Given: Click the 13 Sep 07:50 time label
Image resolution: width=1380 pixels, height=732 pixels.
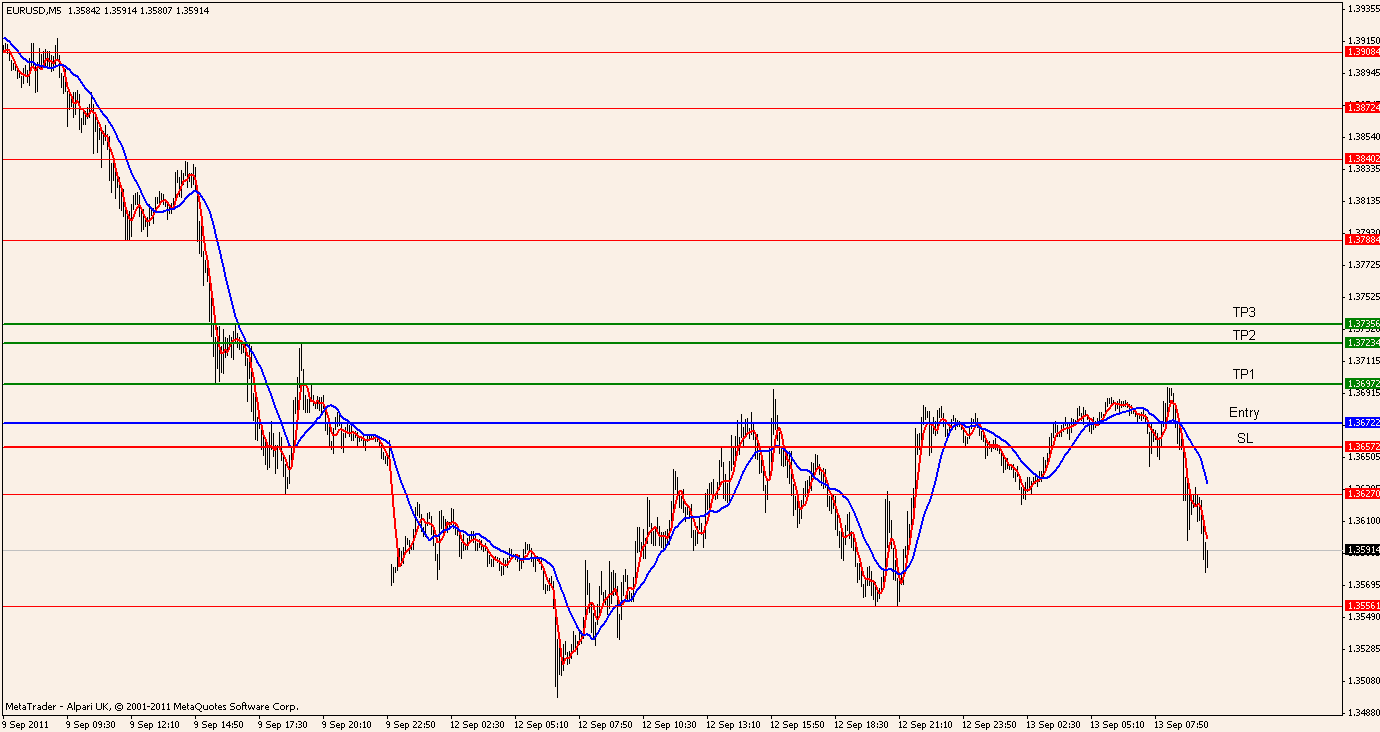Looking at the screenshot, I should tap(1181, 723).
